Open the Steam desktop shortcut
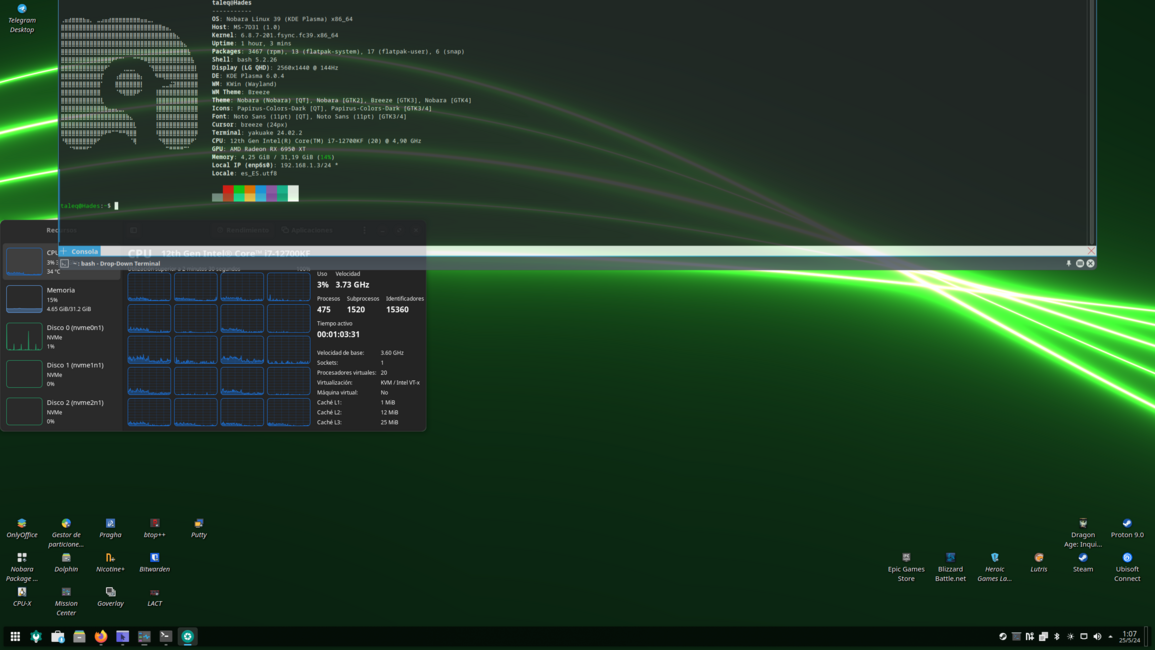Screen dimensions: 1155x650 coord(1082,562)
